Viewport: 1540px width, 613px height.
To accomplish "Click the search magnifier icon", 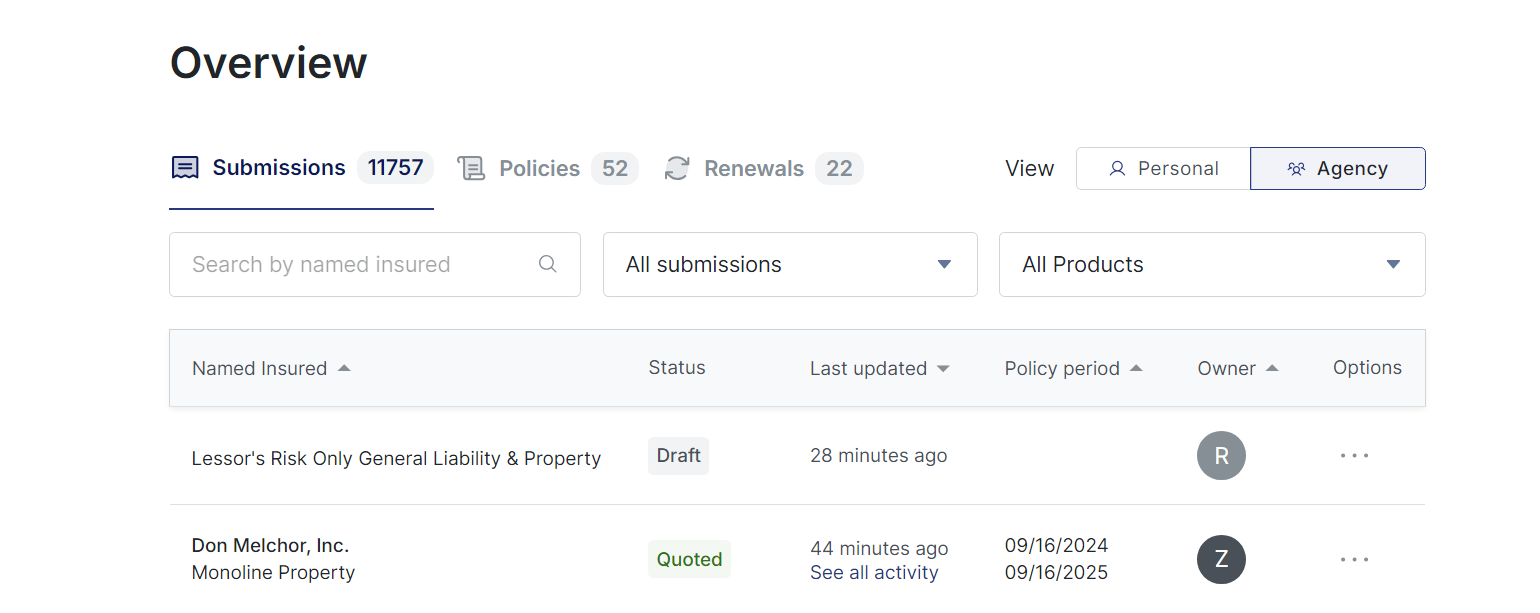I will 547,264.
